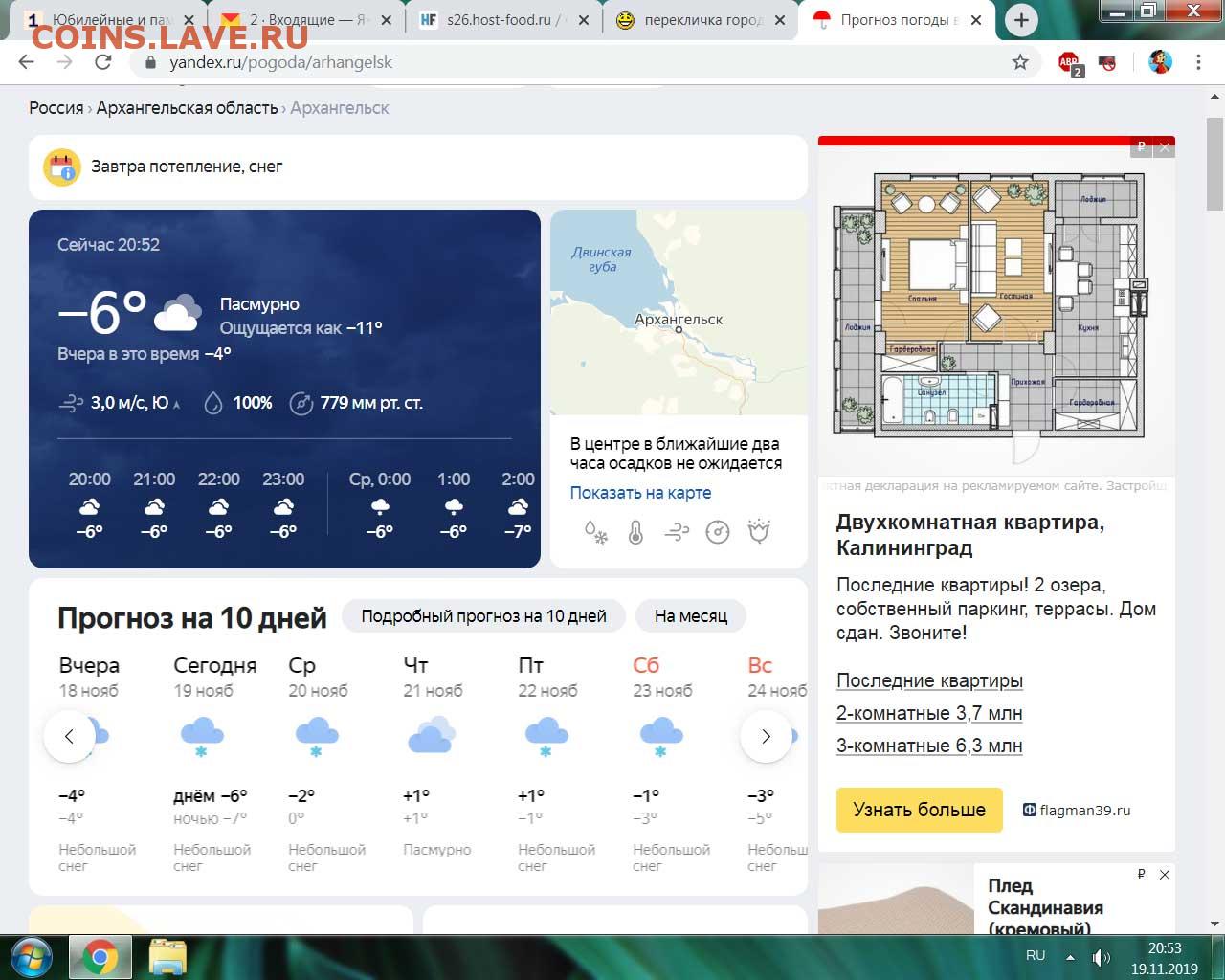Open File Explorer from the taskbar
This screenshot has width=1225, height=980.
(x=167, y=957)
